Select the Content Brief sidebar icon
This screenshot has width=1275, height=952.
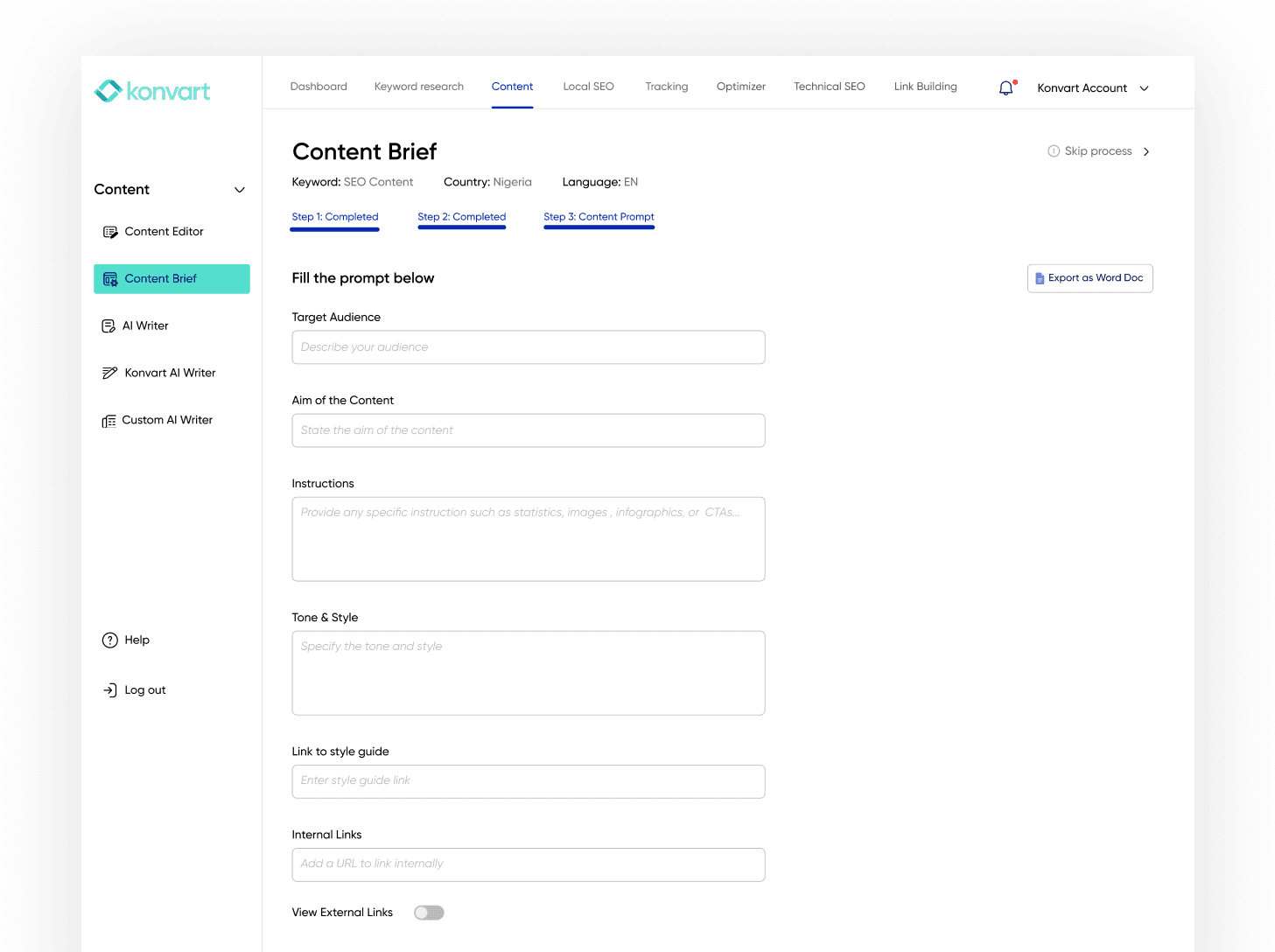[x=110, y=278]
